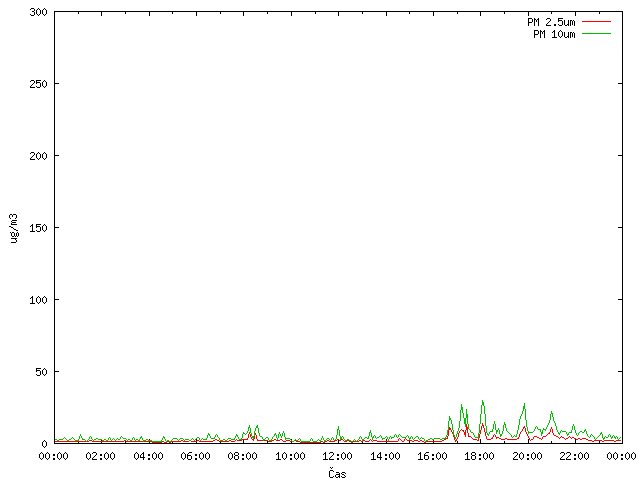Click the 150 y-axis tick label

[38, 228]
